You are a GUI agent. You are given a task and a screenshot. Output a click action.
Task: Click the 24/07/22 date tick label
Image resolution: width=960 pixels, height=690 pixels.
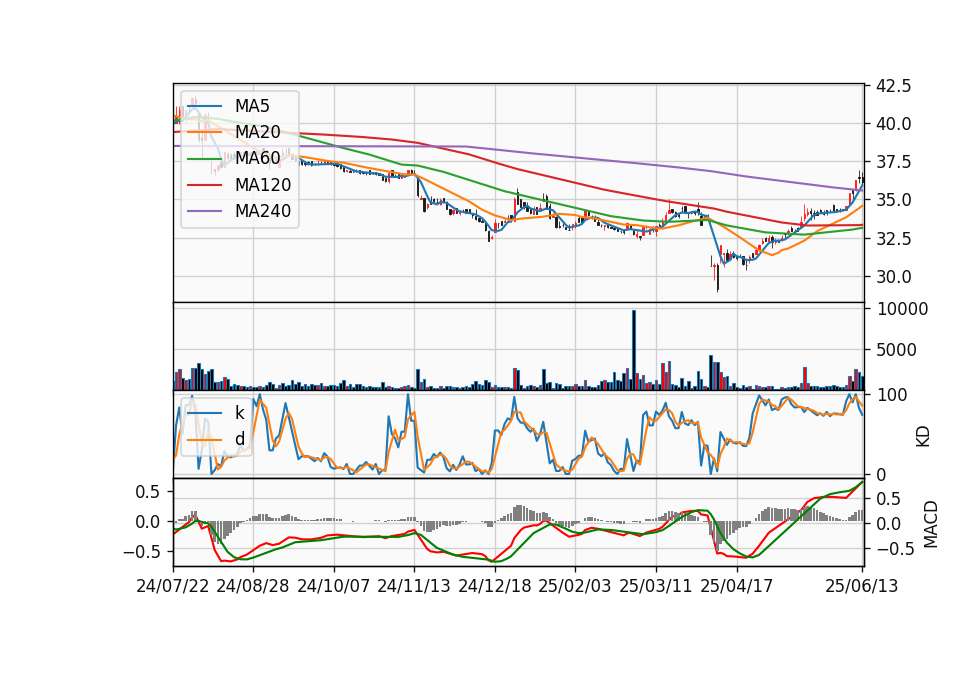[x=173, y=587]
